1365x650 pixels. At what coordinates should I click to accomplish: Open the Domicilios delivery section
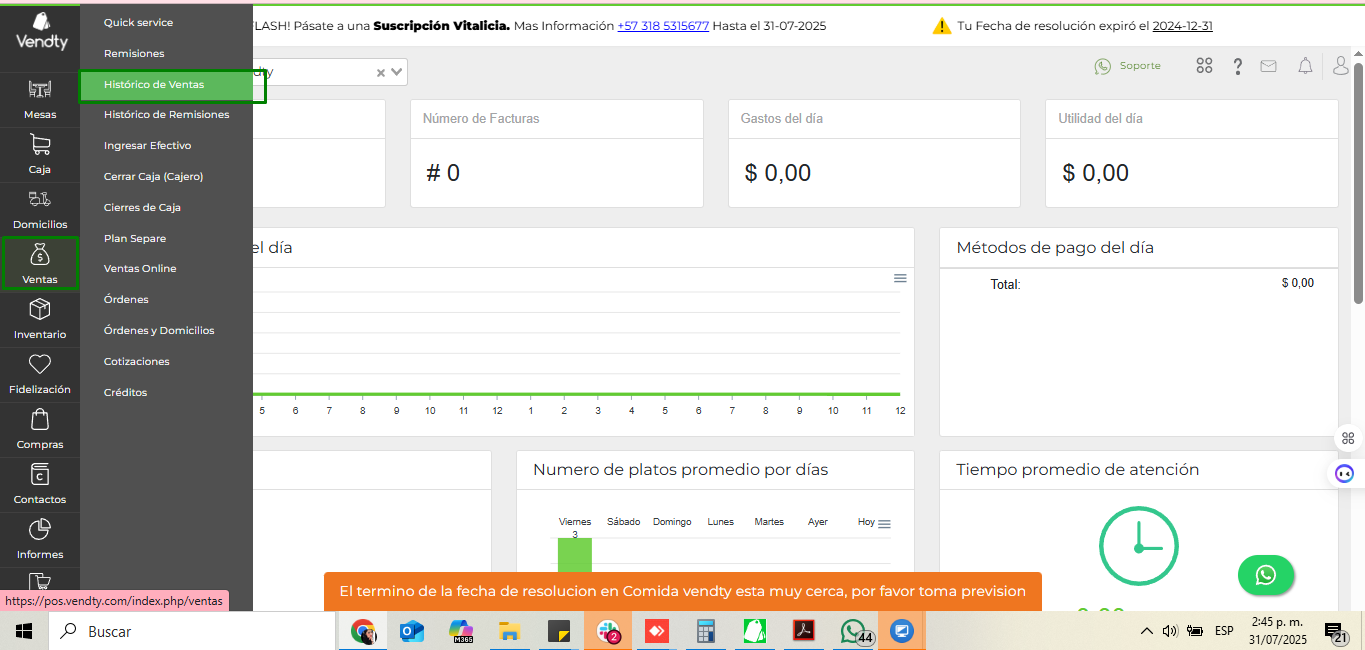tap(40, 208)
